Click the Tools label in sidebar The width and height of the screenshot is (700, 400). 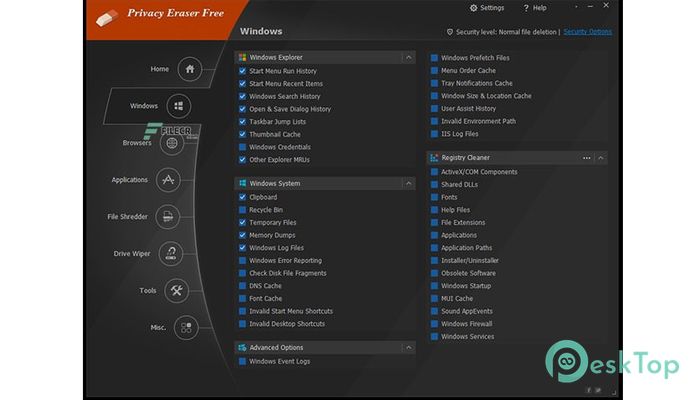(148, 291)
